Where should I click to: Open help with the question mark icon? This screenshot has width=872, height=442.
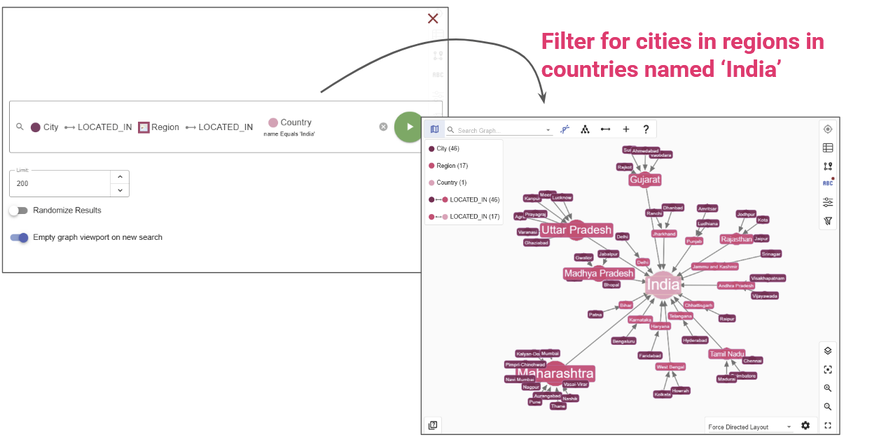coord(646,130)
